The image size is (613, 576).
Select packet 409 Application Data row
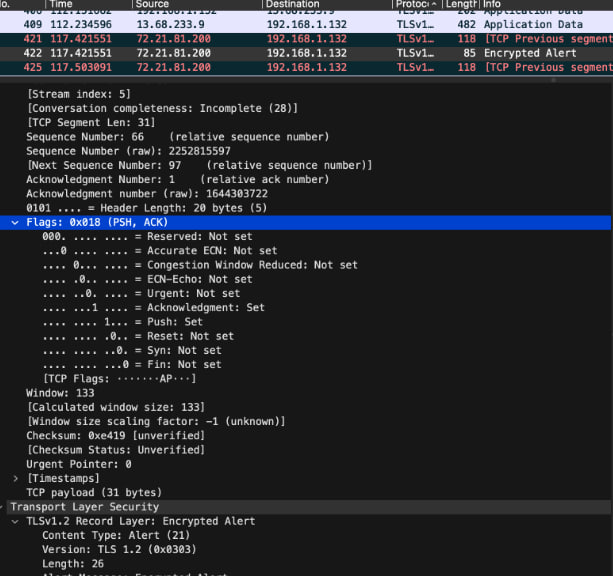pyautogui.click(x=306, y=25)
